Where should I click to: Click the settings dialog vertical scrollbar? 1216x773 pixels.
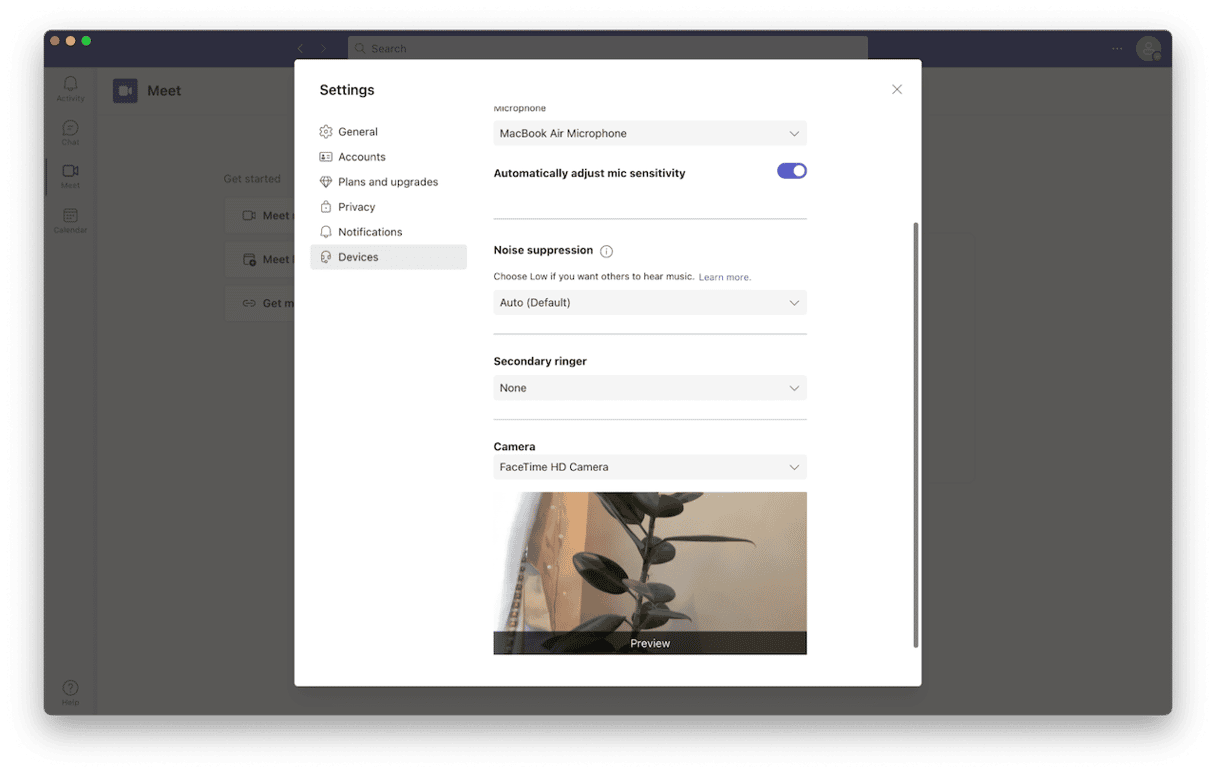pyautogui.click(x=915, y=435)
